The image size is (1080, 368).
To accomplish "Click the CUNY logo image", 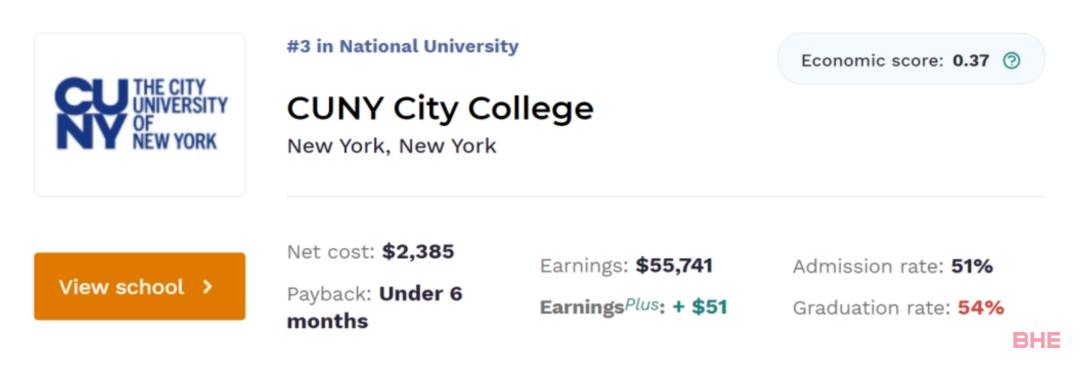I will coord(141,114).
